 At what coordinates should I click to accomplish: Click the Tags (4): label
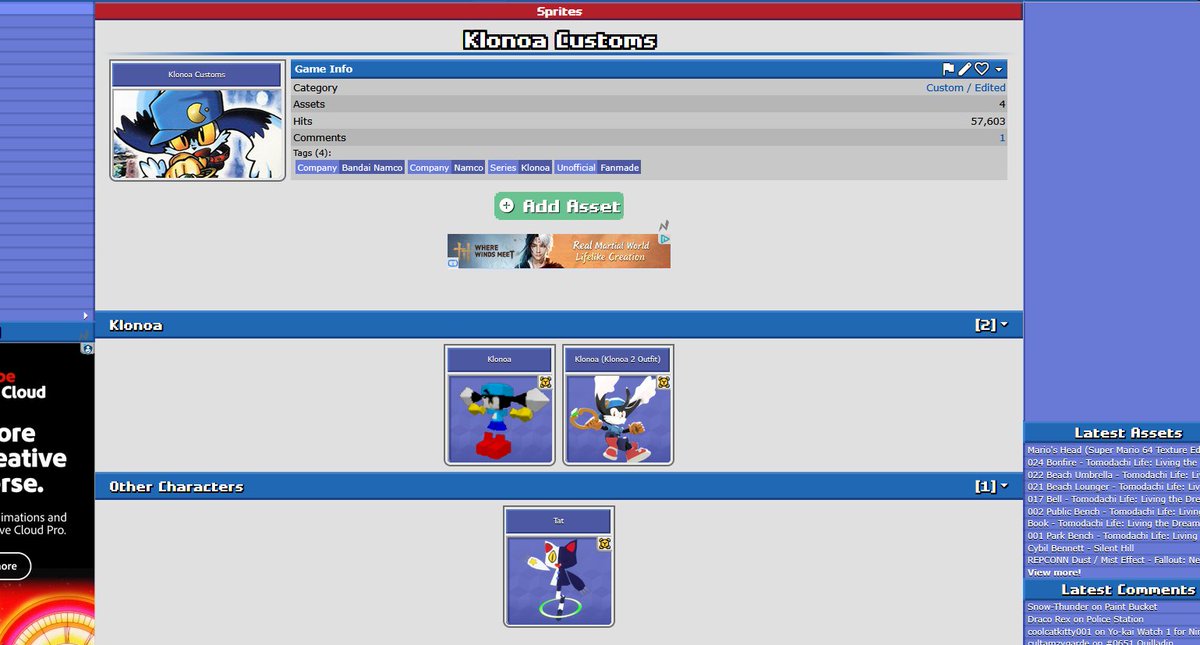pos(312,153)
